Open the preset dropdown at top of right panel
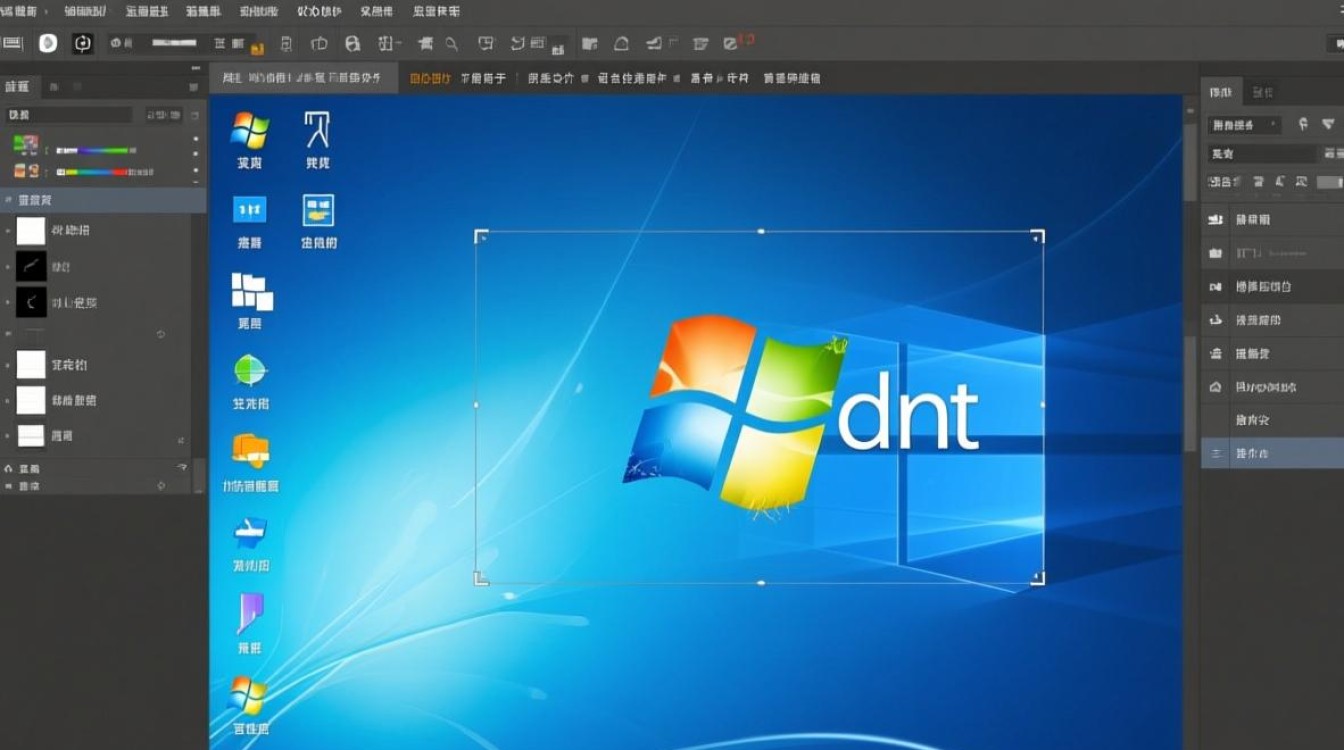Image resolution: width=1344 pixels, height=750 pixels. [x=1245, y=125]
